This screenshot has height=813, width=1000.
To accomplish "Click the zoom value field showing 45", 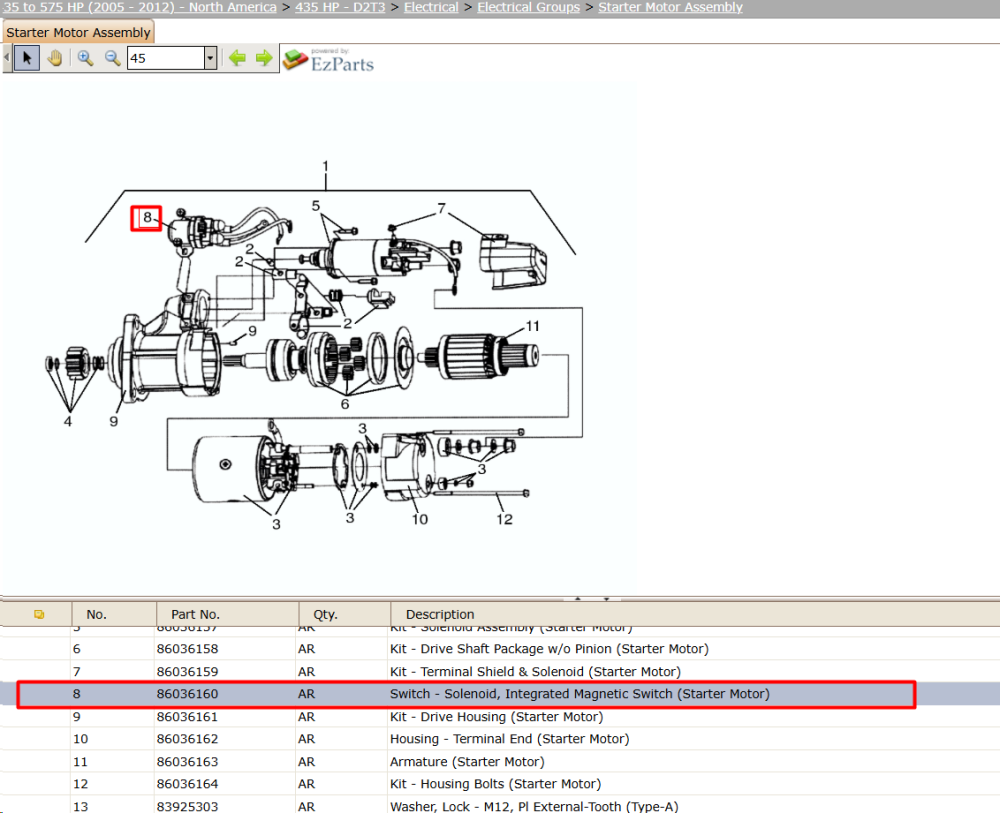I will click(166, 58).
